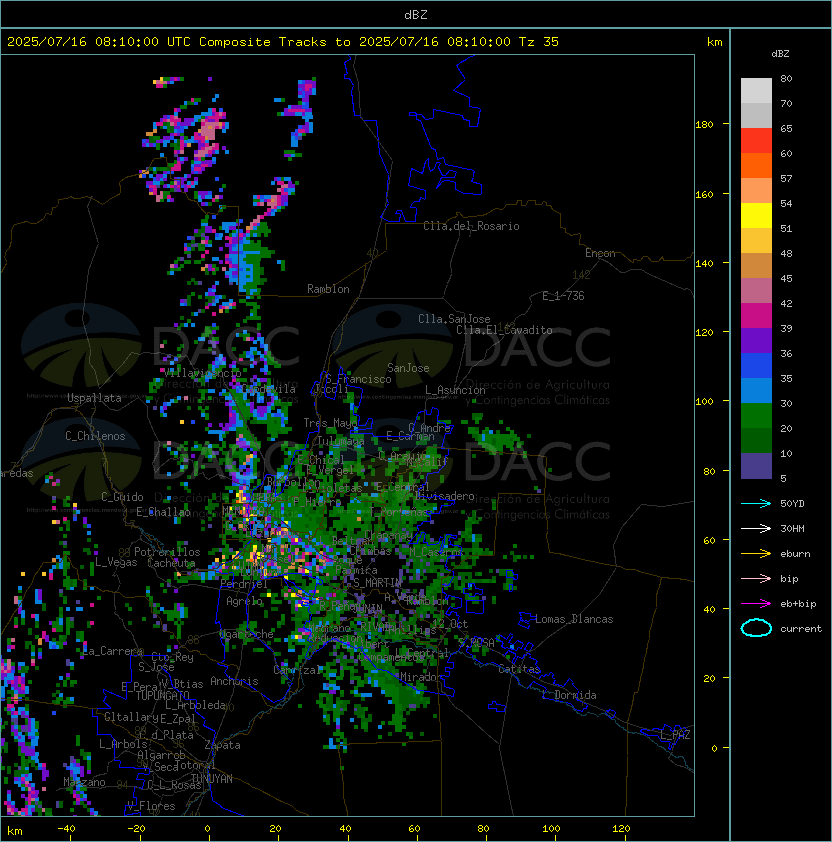This screenshot has height=842, width=832.
Task: Select the Mirador map label
Action: [421, 677]
